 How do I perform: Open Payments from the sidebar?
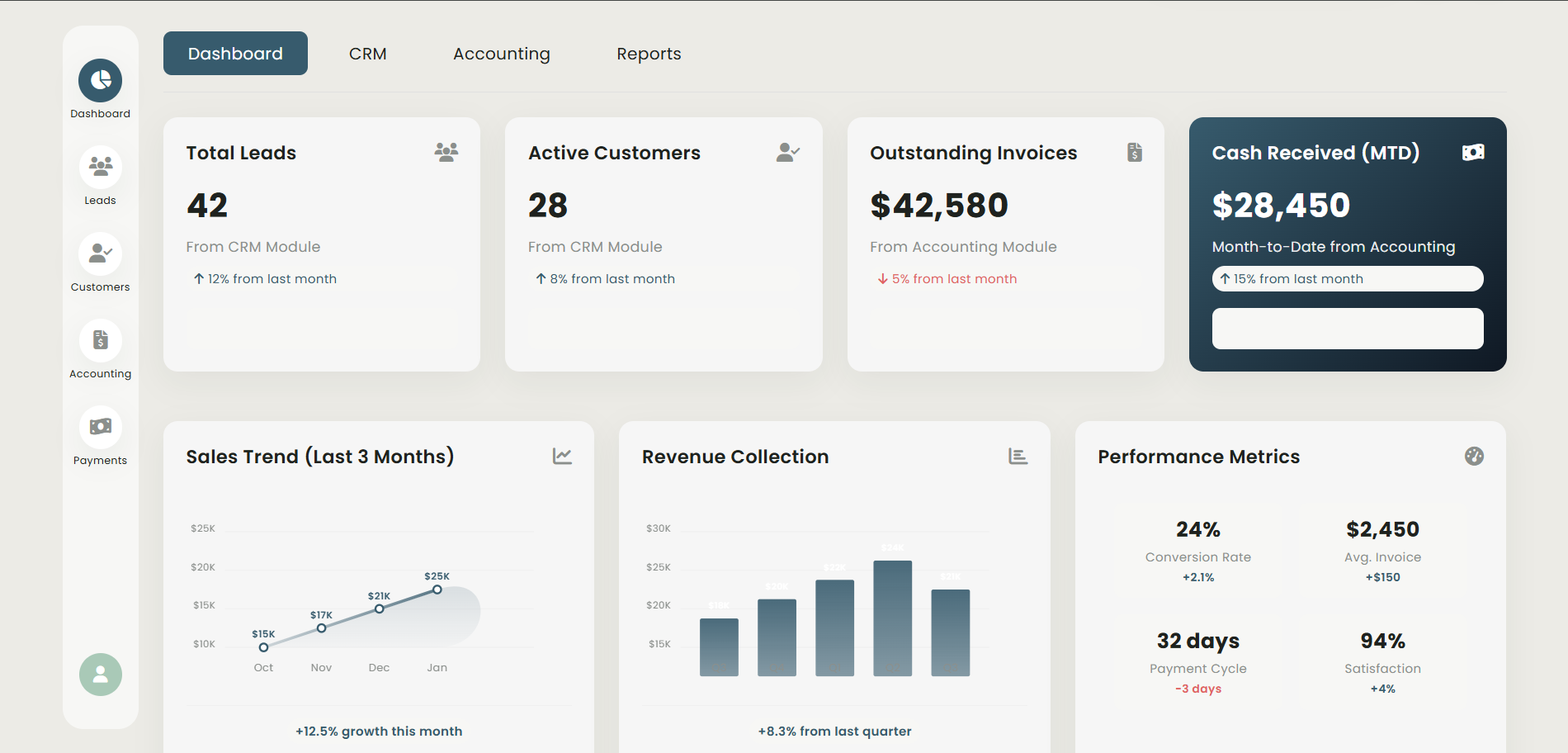100,426
